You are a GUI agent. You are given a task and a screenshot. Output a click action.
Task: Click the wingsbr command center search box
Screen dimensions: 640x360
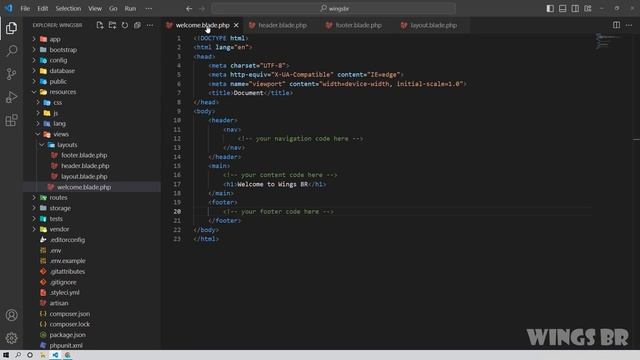[333, 9]
